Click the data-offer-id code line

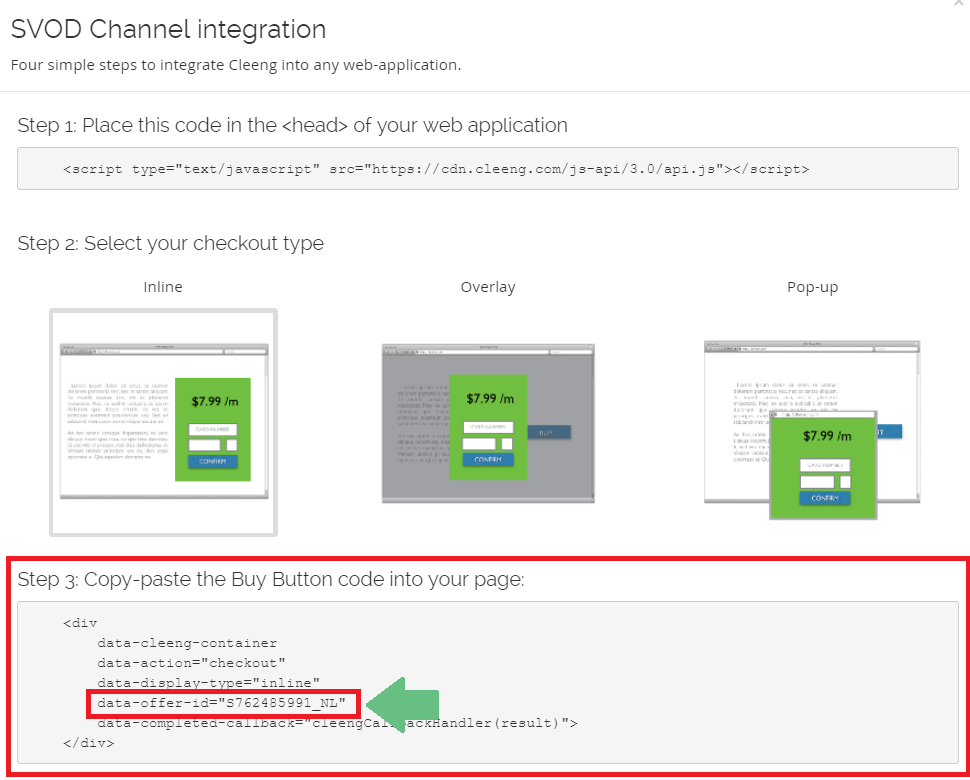(x=221, y=703)
